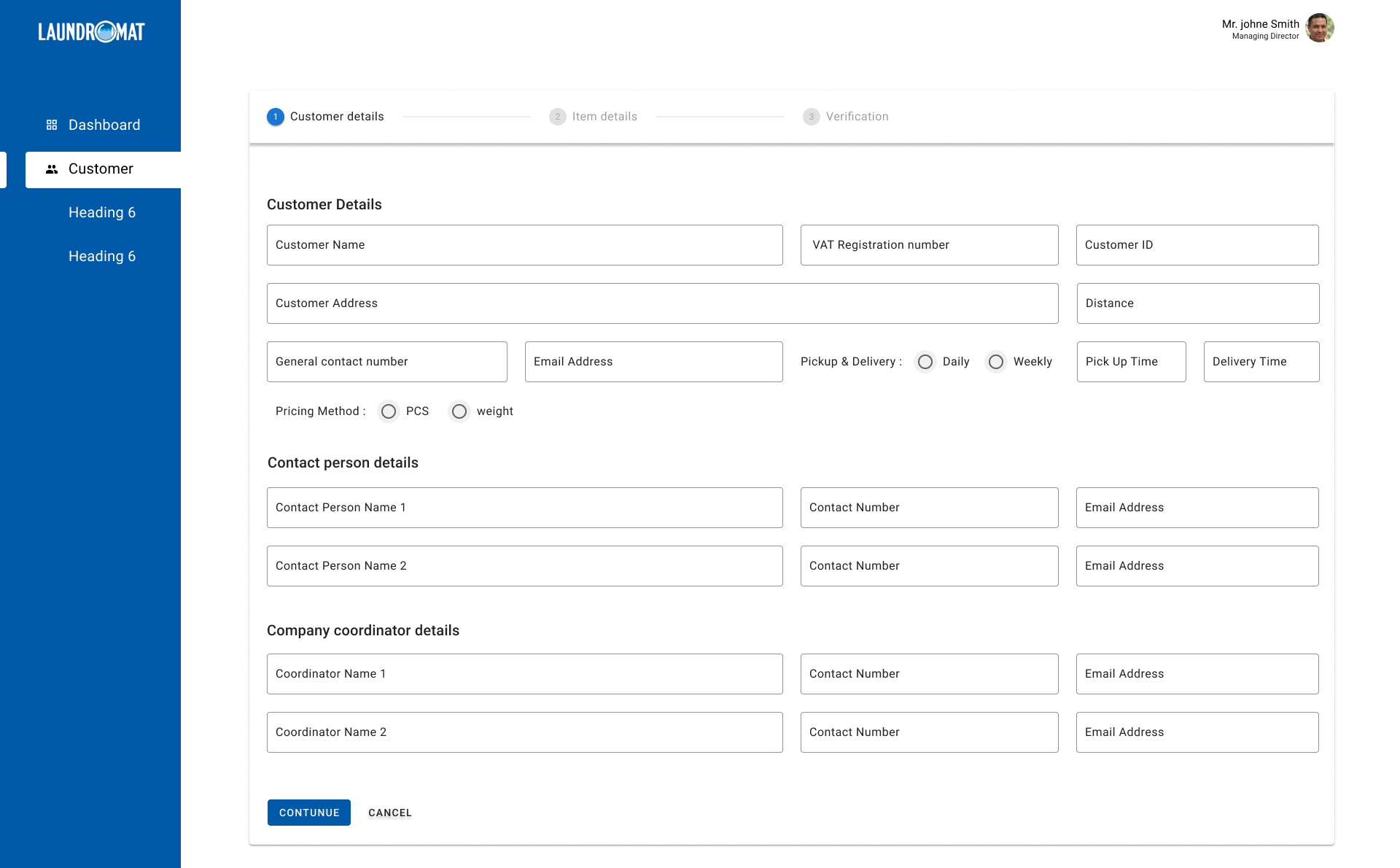Click Mr. johne Smith's profile avatar
The height and width of the screenshot is (868, 1400).
click(1319, 28)
